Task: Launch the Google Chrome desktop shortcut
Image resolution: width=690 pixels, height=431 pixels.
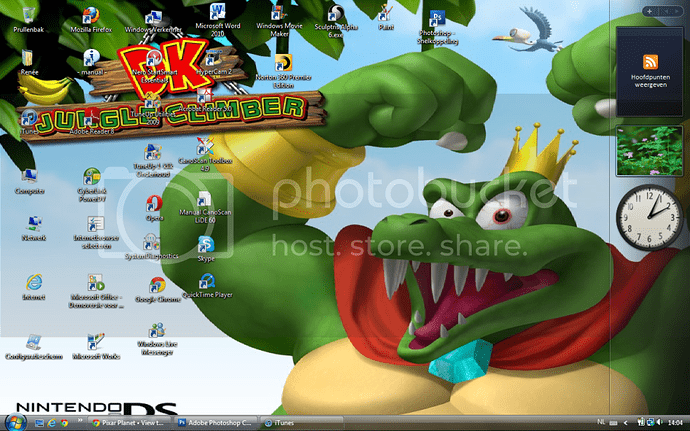Action: click(x=157, y=286)
